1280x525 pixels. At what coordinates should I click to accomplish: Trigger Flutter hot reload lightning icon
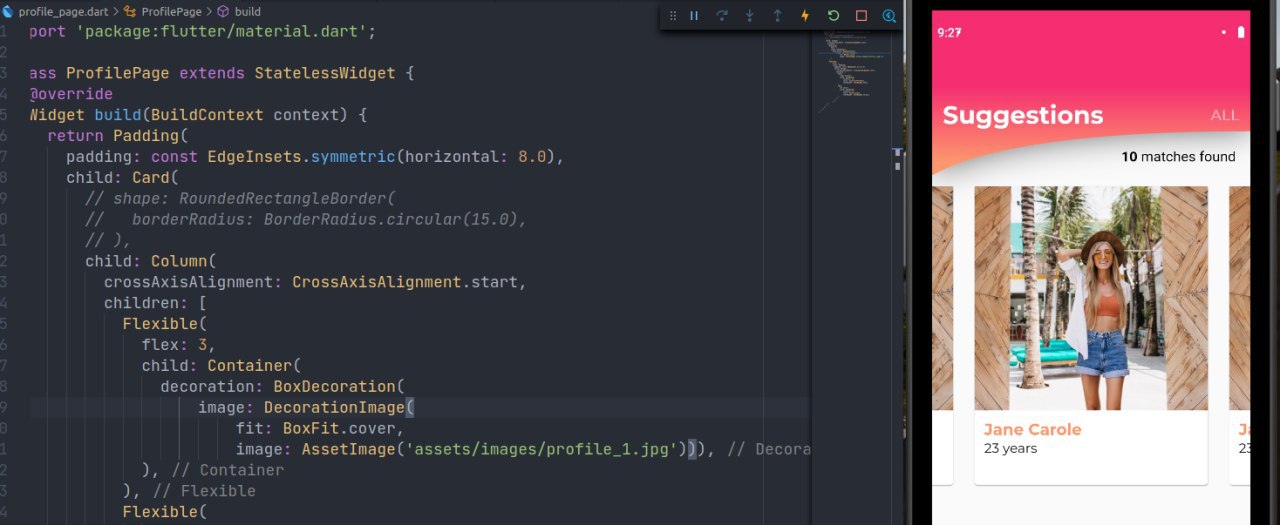click(x=806, y=16)
